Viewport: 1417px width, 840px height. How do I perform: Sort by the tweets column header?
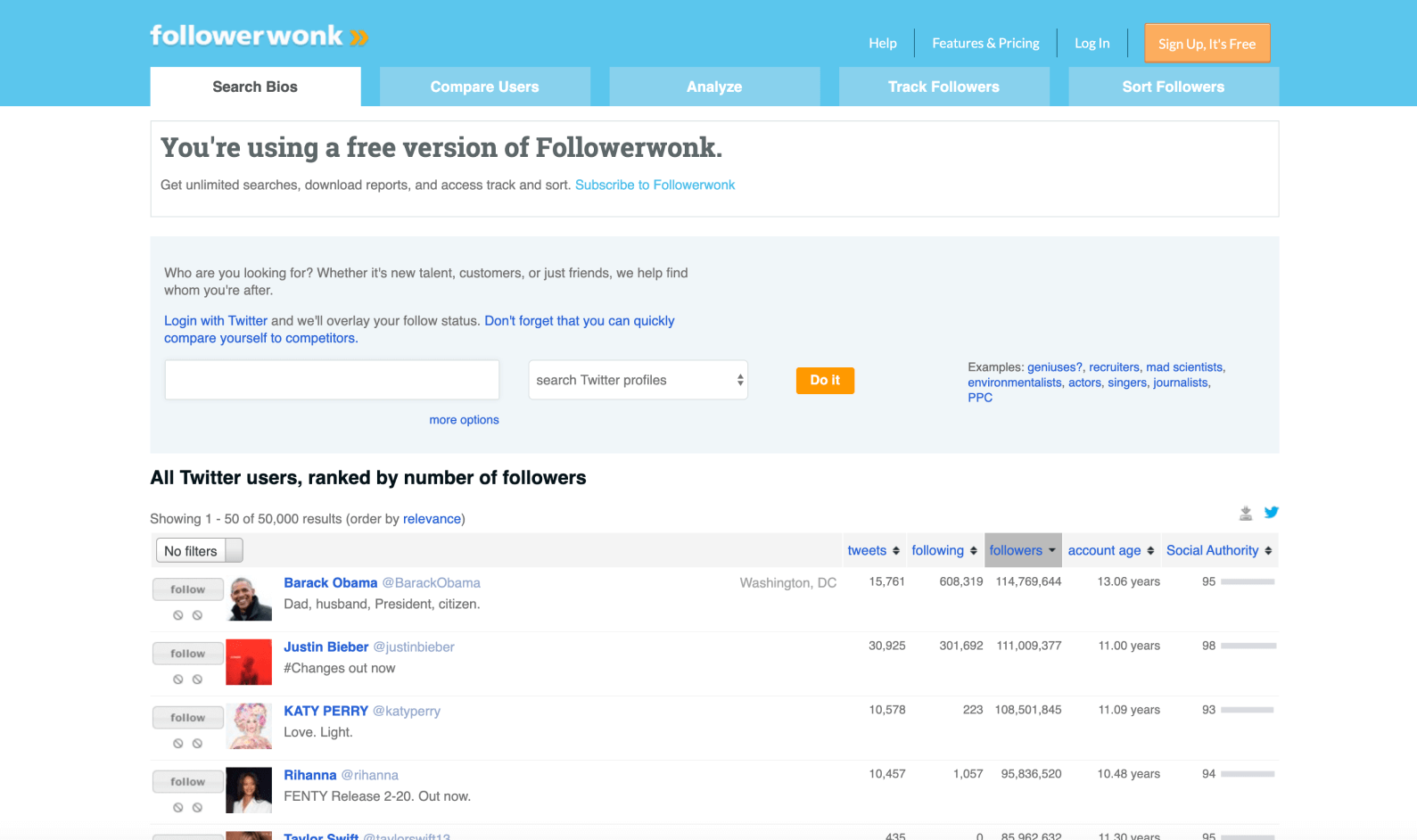click(867, 550)
